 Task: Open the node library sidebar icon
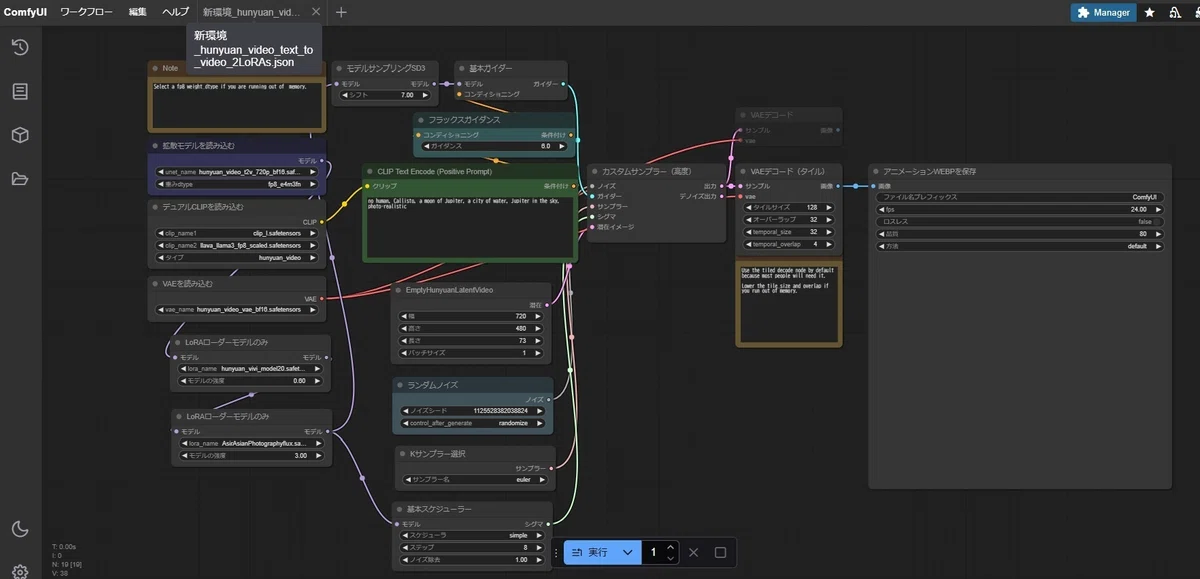(20, 91)
